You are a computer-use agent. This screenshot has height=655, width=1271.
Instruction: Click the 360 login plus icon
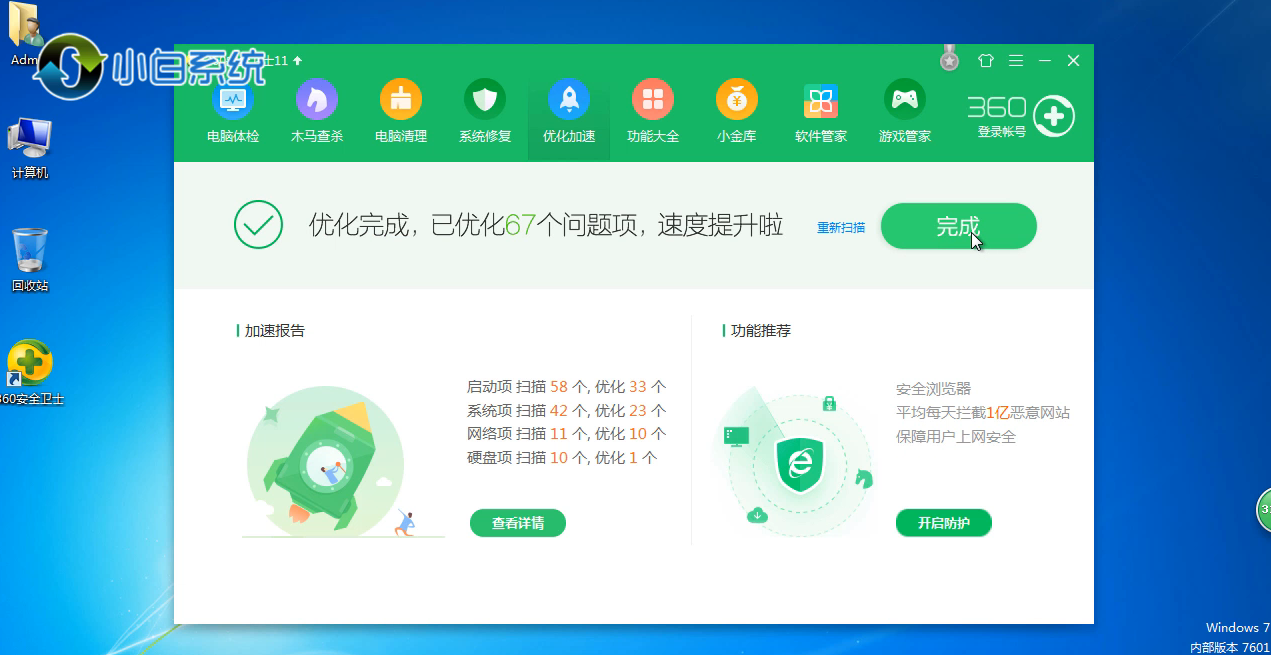pyautogui.click(x=1054, y=117)
